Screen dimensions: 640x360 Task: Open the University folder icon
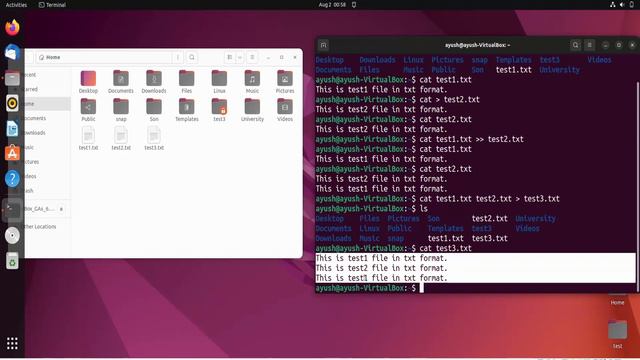click(252, 107)
